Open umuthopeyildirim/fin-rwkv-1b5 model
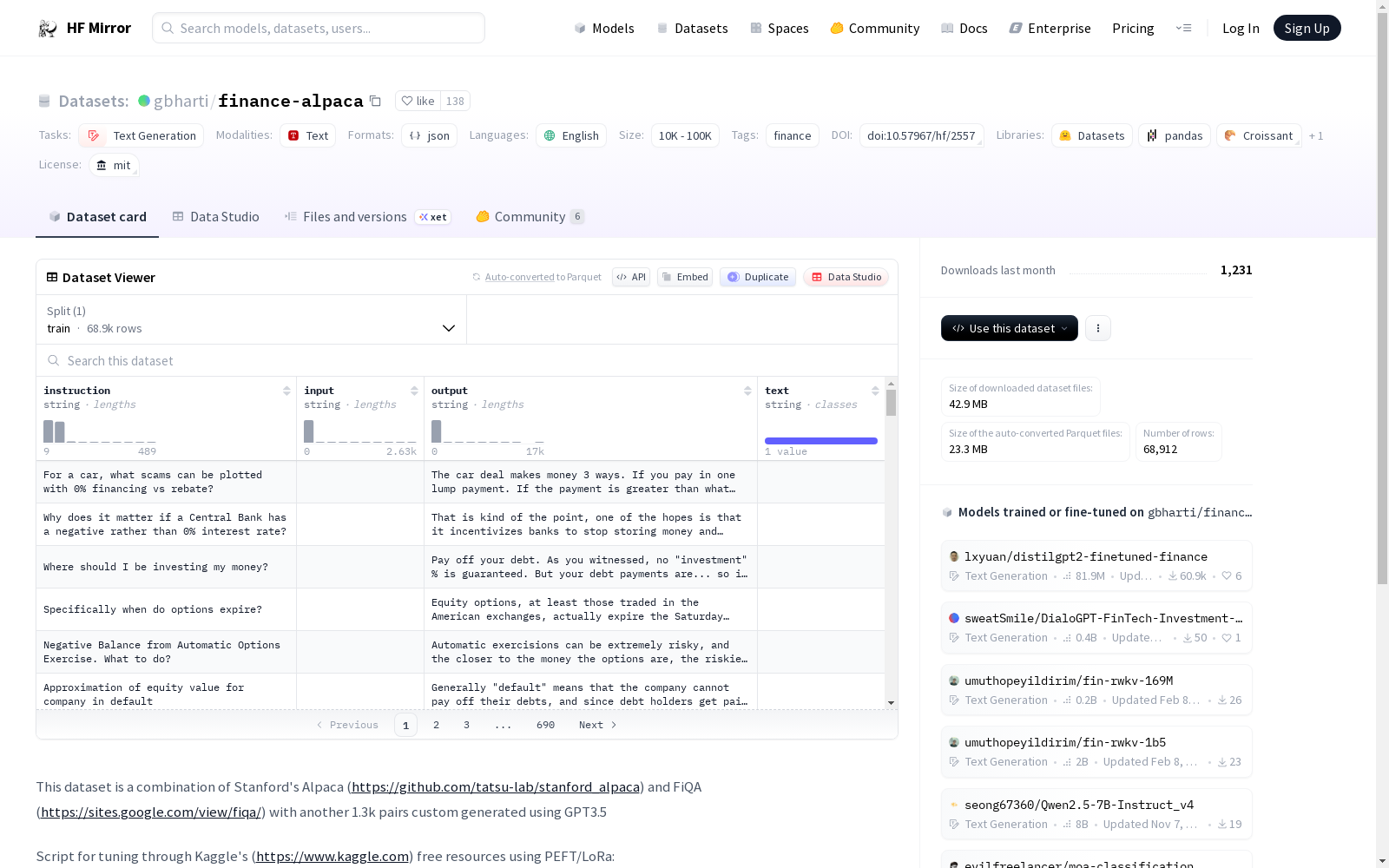The image size is (1389, 868). pyautogui.click(x=1096, y=752)
